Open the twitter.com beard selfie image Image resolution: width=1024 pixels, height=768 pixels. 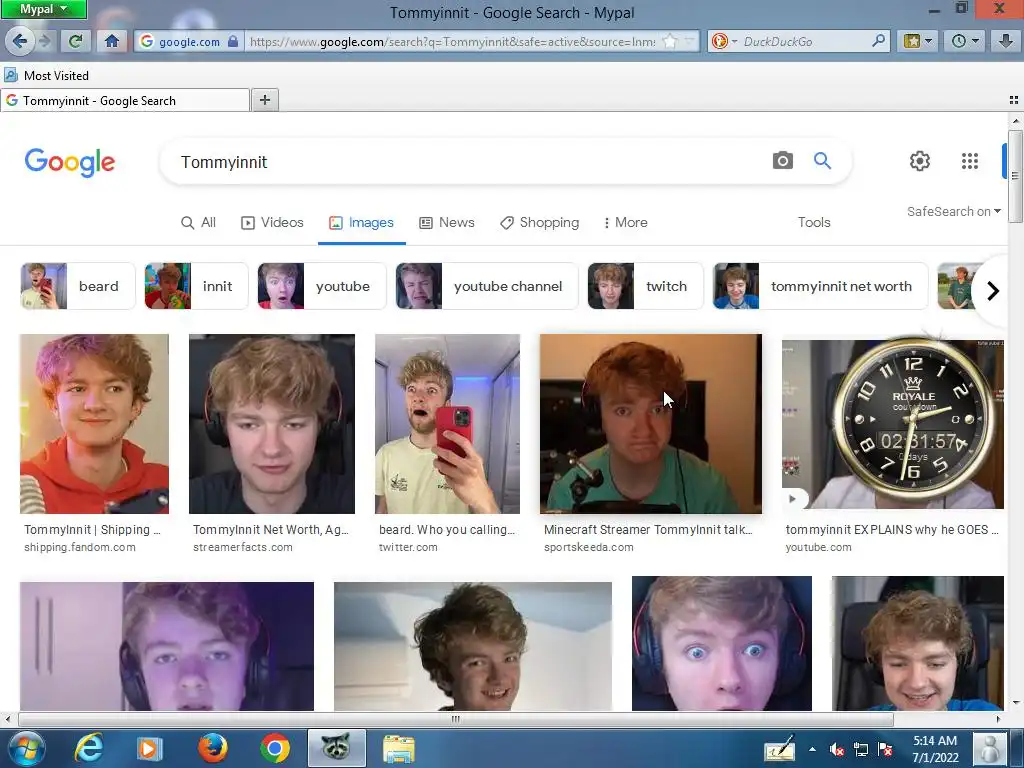[447, 424]
